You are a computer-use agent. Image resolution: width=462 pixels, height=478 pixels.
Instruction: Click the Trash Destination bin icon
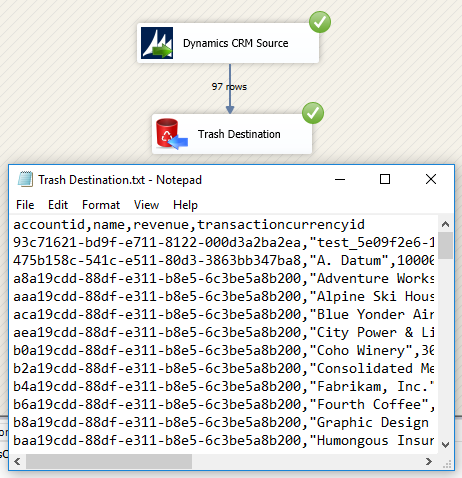click(172, 134)
